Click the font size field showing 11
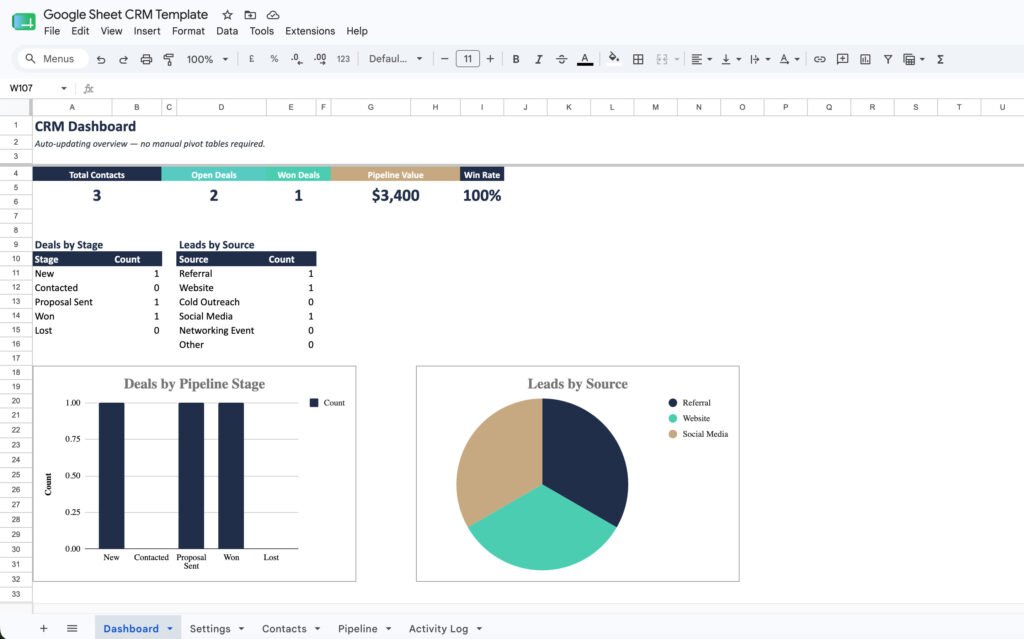 pyautogui.click(x=468, y=59)
